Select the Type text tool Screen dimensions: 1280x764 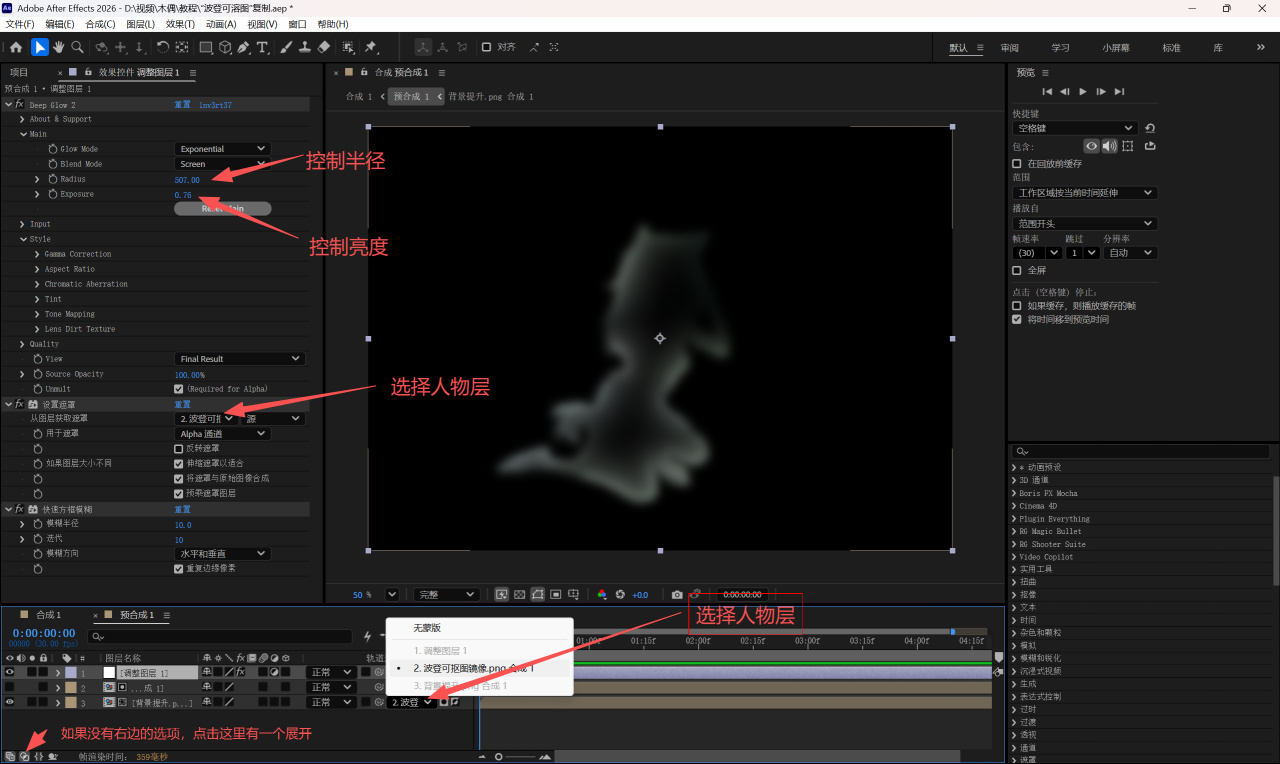tap(262, 47)
